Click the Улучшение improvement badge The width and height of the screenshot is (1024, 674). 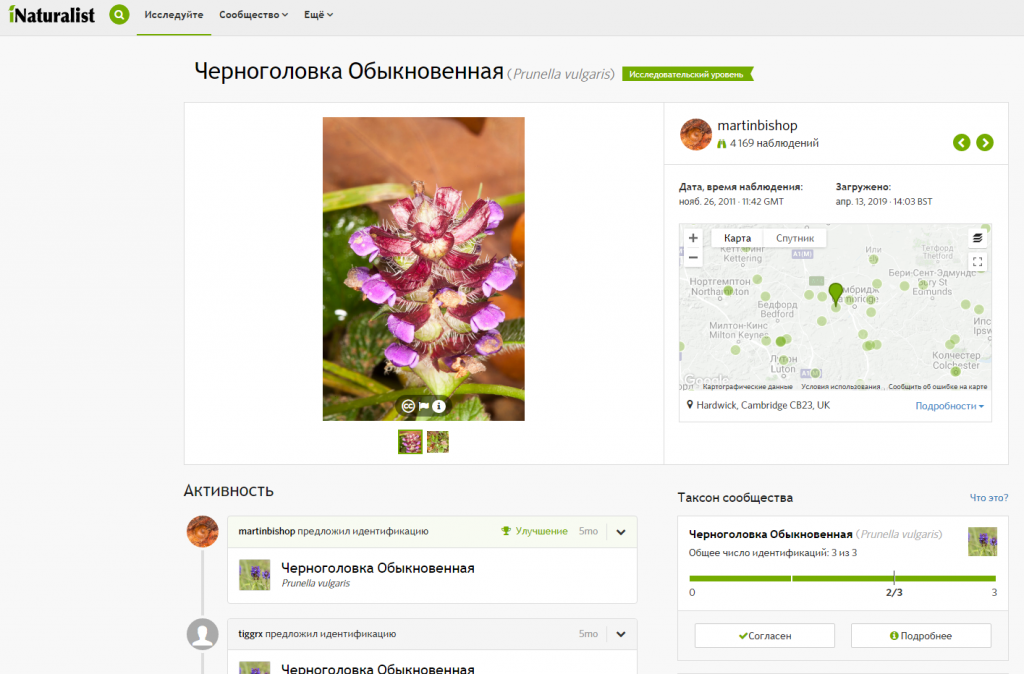534,532
